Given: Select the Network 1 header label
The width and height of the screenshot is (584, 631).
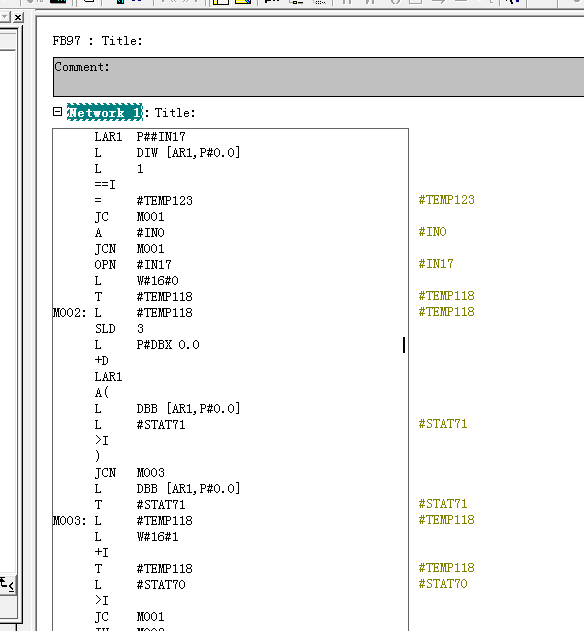Looking at the screenshot, I should pos(105,112).
